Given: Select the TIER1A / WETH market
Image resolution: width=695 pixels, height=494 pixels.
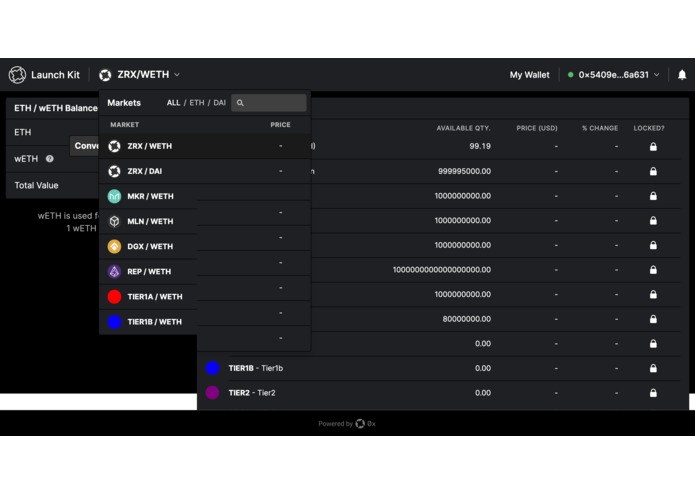Looking at the screenshot, I should [205, 296].
